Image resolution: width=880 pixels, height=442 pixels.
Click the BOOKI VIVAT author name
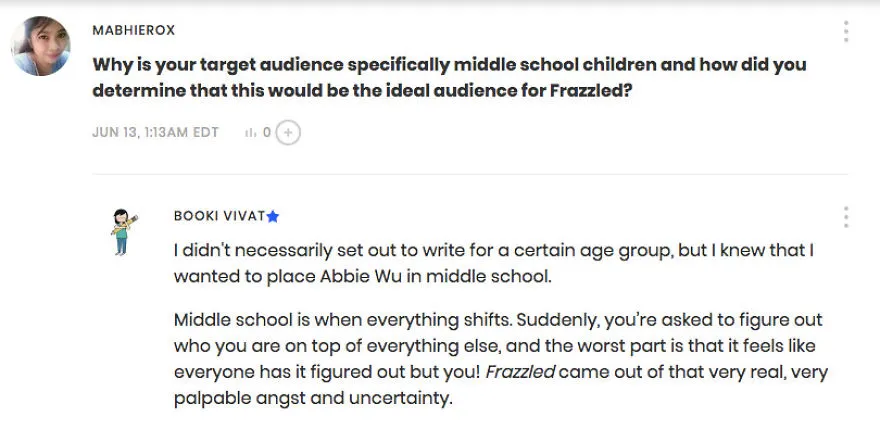click(219, 216)
